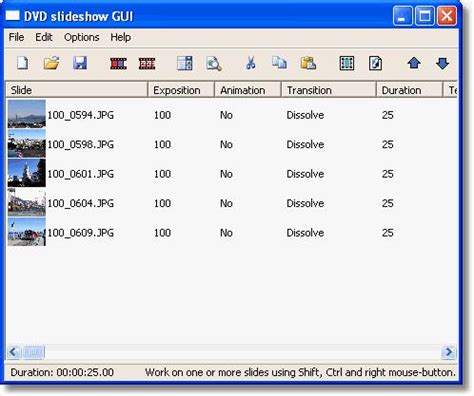
Task: Click file name 100_0609.JPG
Action: click(x=80, y=233)
